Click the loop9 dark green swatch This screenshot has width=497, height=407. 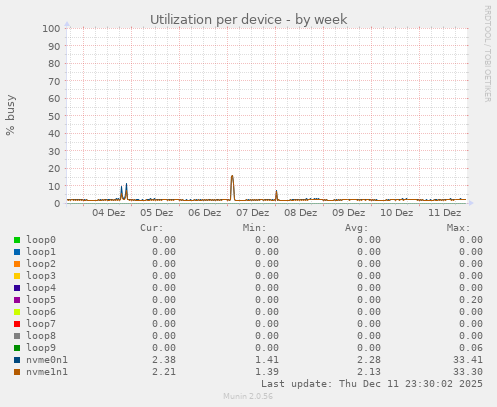17,348
